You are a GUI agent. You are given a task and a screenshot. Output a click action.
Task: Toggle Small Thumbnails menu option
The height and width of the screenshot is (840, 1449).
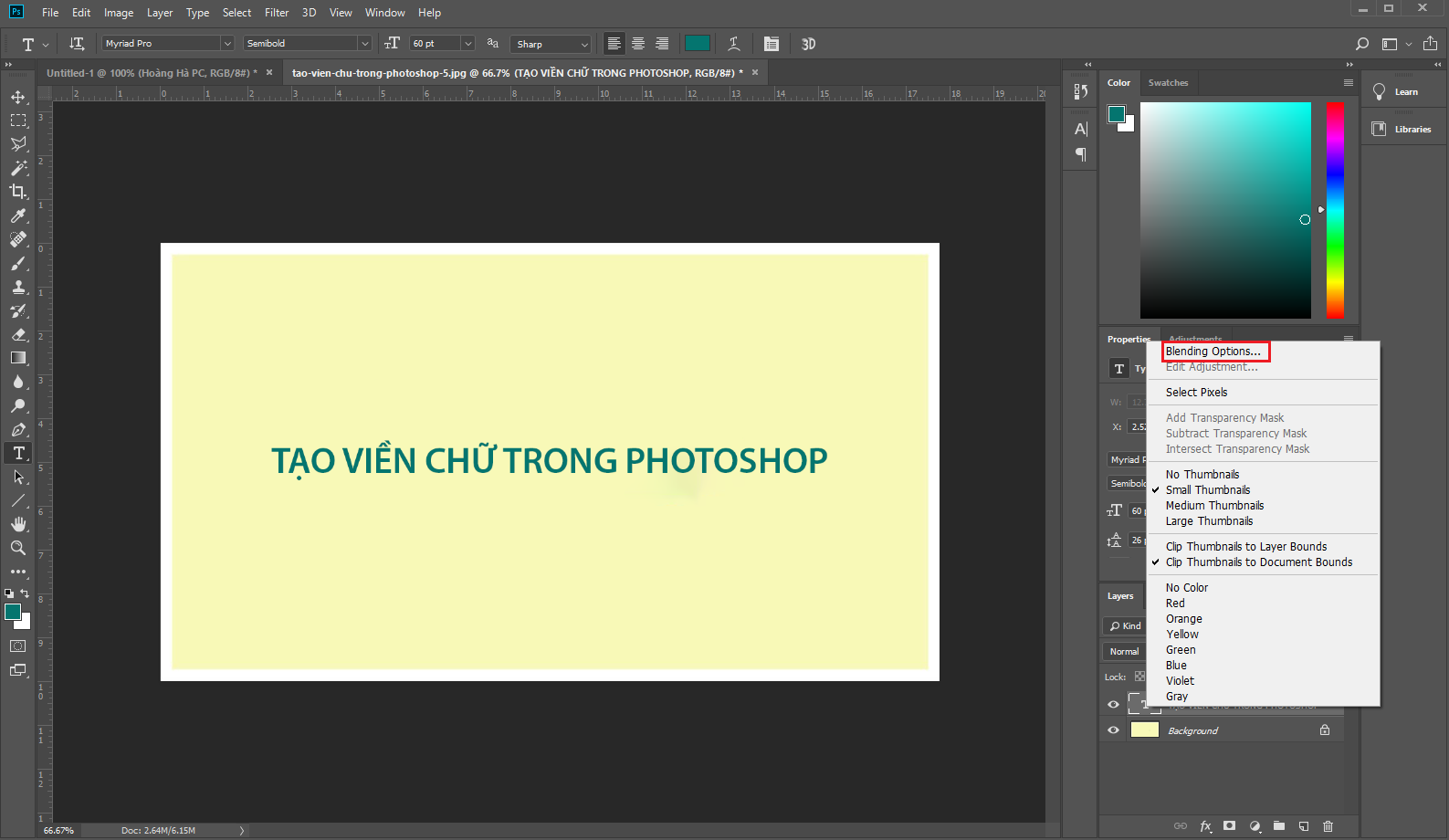pyautogui.click(x=1208, y=490)
